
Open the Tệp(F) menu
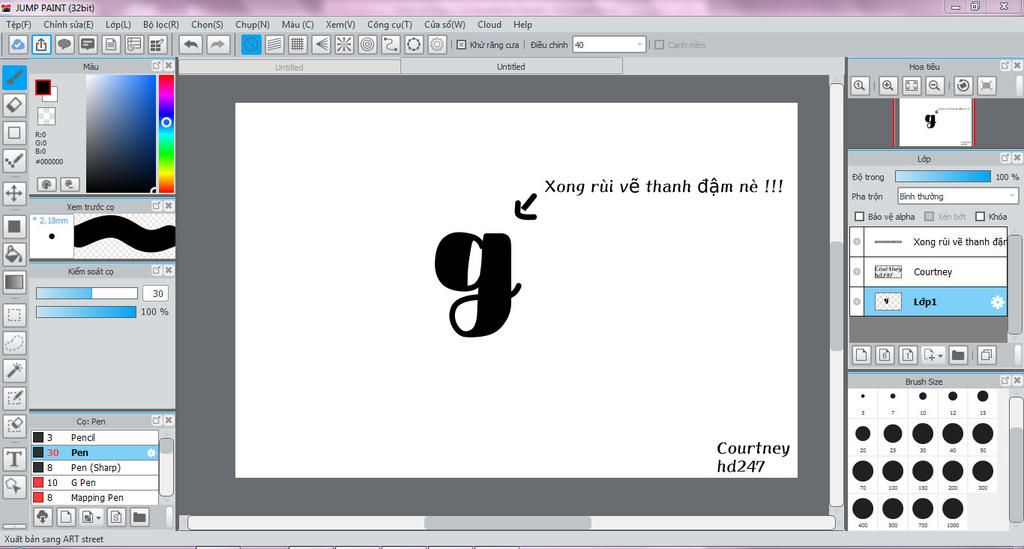click(x=18, y=25)
